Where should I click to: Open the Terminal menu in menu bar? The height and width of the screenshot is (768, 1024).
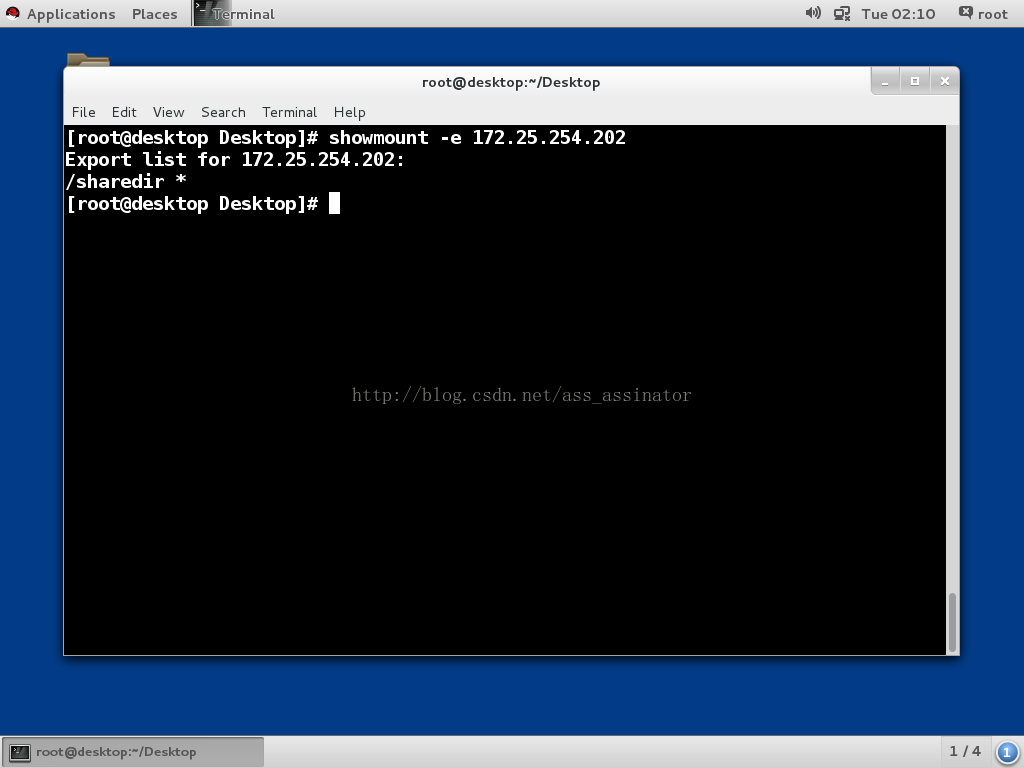[x=289, y=112]
